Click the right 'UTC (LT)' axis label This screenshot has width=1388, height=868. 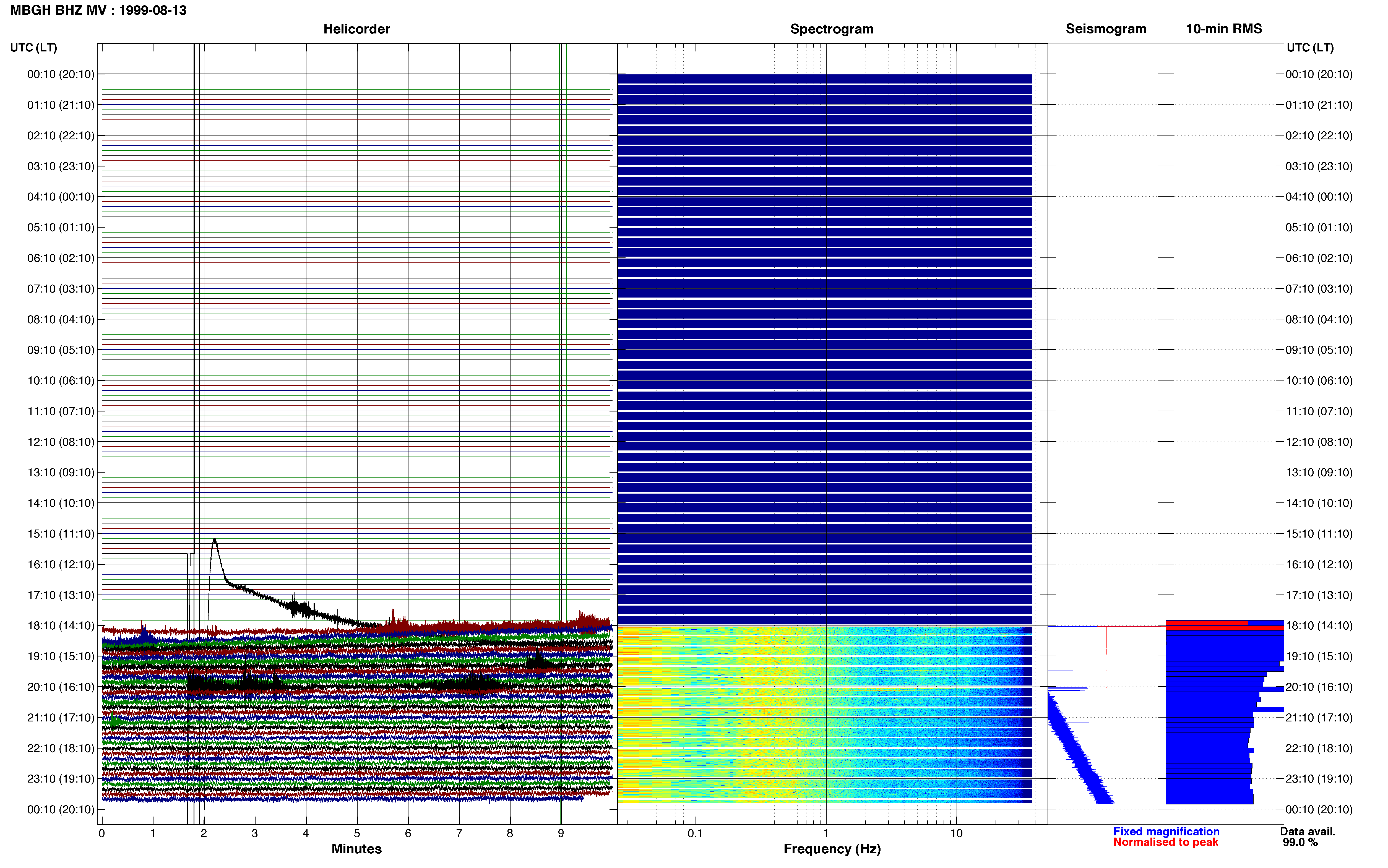click(x=1310, y=48)
